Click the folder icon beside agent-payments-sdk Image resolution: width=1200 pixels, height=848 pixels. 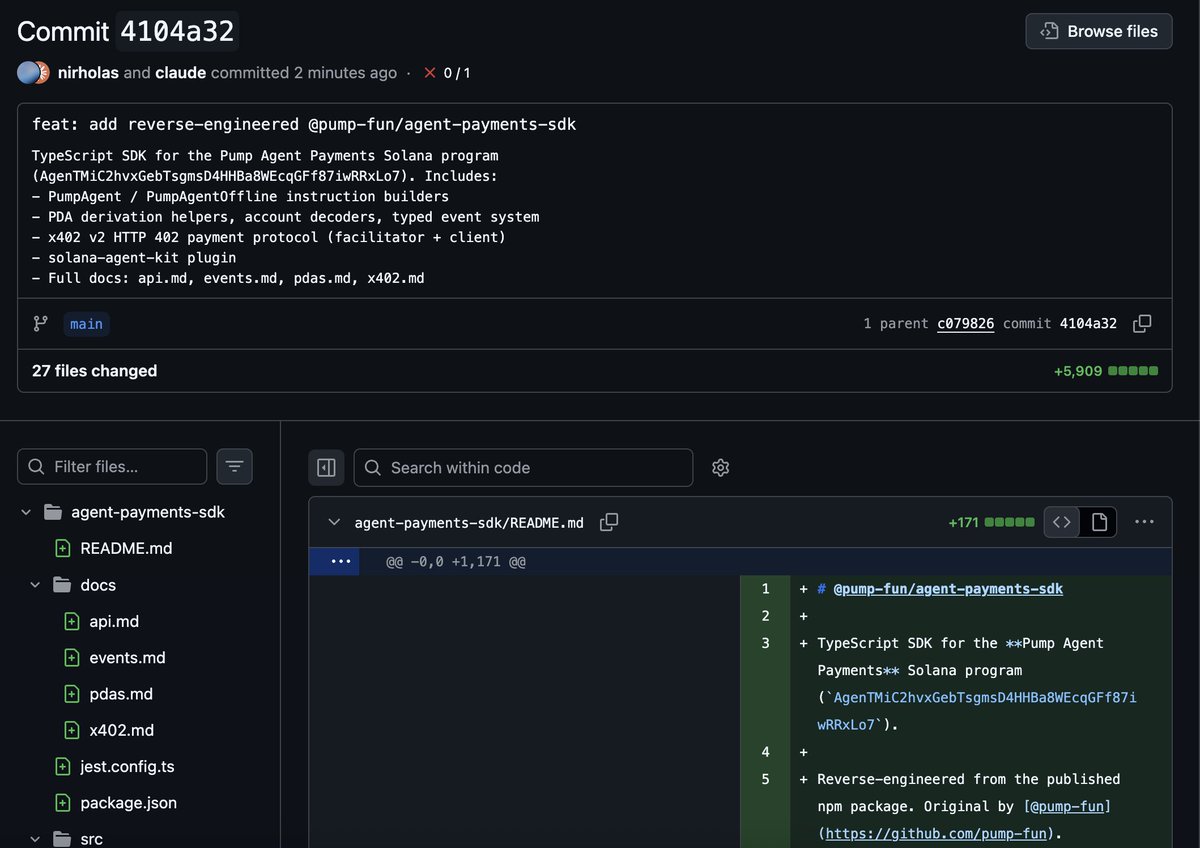point(53,512)
